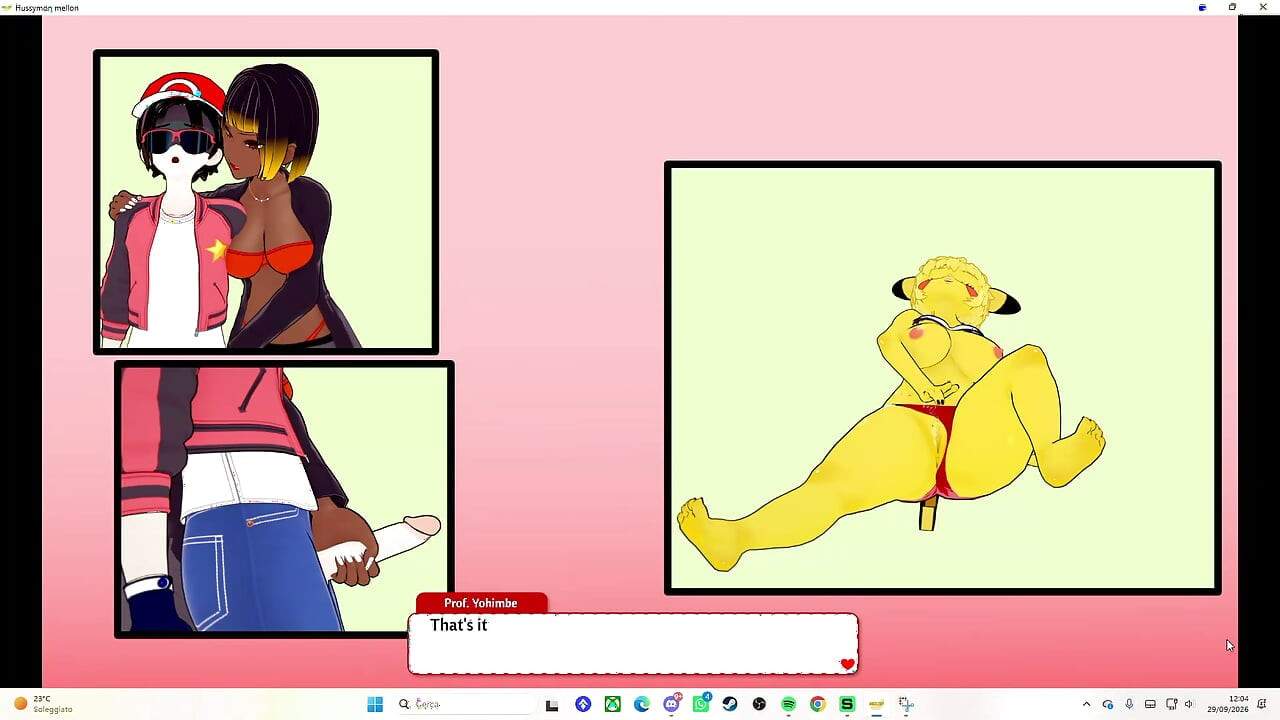The height and width of the screenshot is (720, 1280).
Task: Click the touch keyboard tray icon
Action: (x=1150, y=704)
